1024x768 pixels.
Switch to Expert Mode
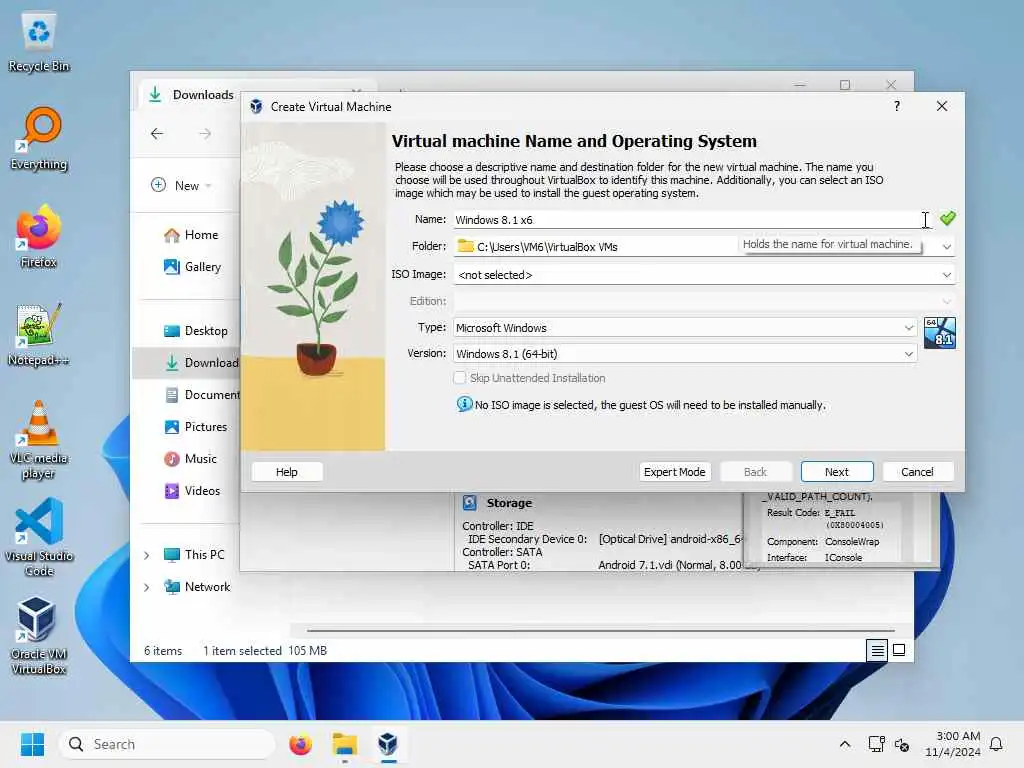coord(675,472)
